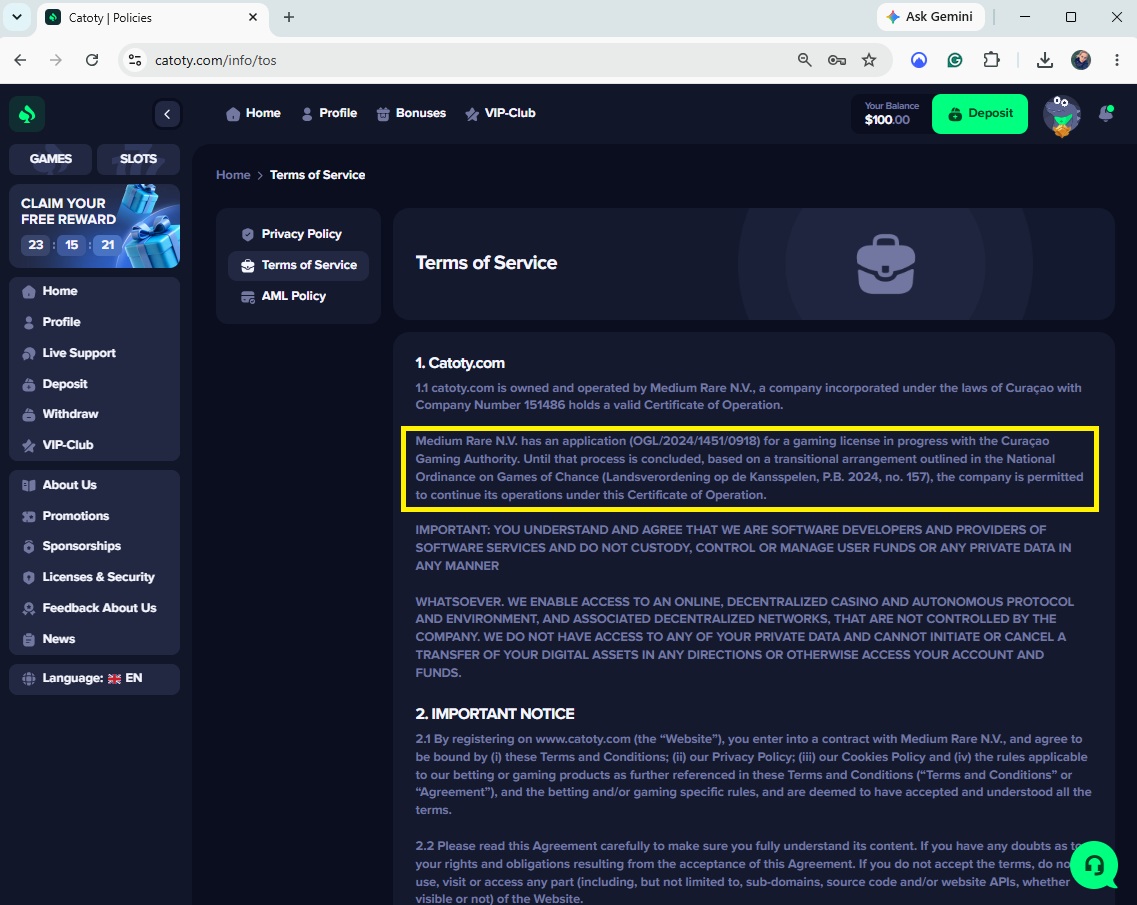Open the Privacy Policy page
This screenshot has height=905, width=1137.
298,234
